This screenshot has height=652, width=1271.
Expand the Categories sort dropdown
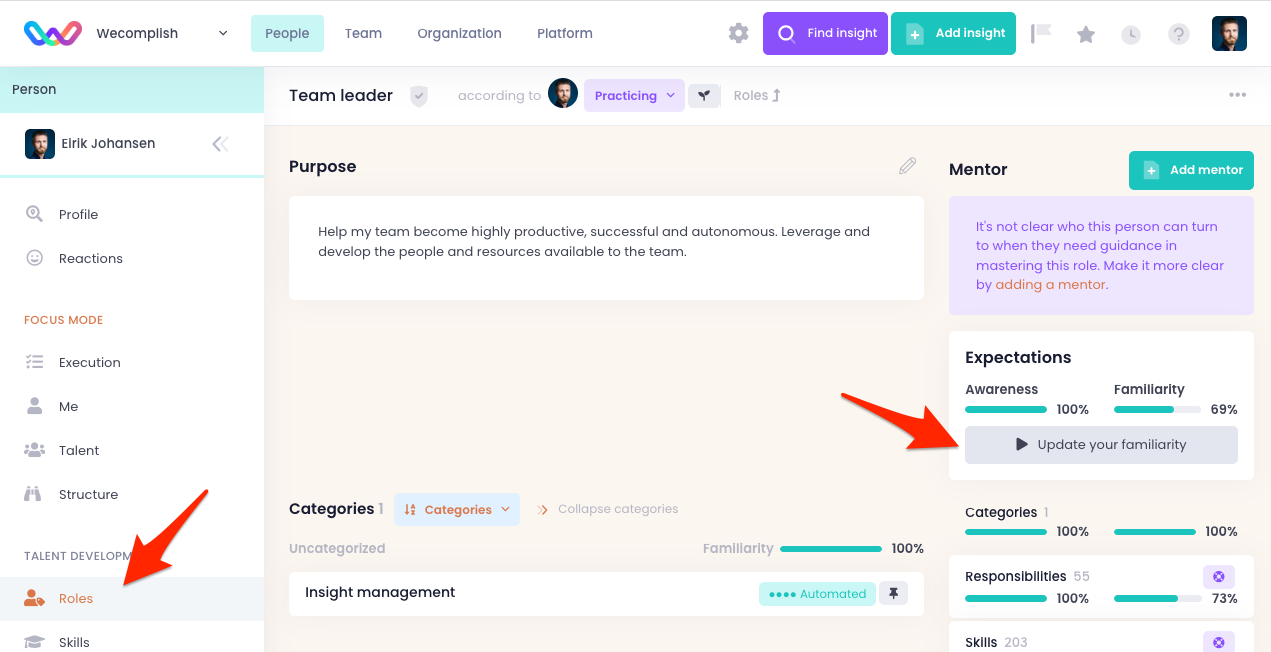tap(457, 509)
